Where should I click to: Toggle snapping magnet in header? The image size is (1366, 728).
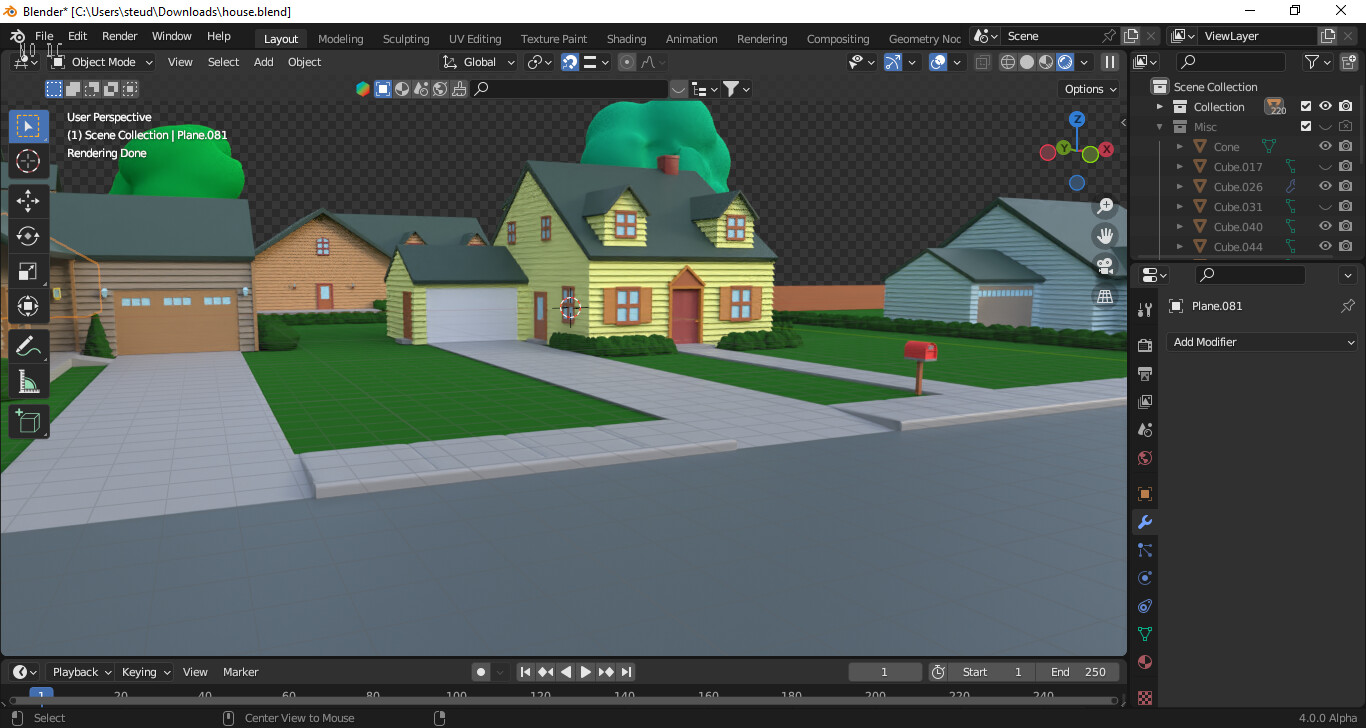(x=570, y=62)
